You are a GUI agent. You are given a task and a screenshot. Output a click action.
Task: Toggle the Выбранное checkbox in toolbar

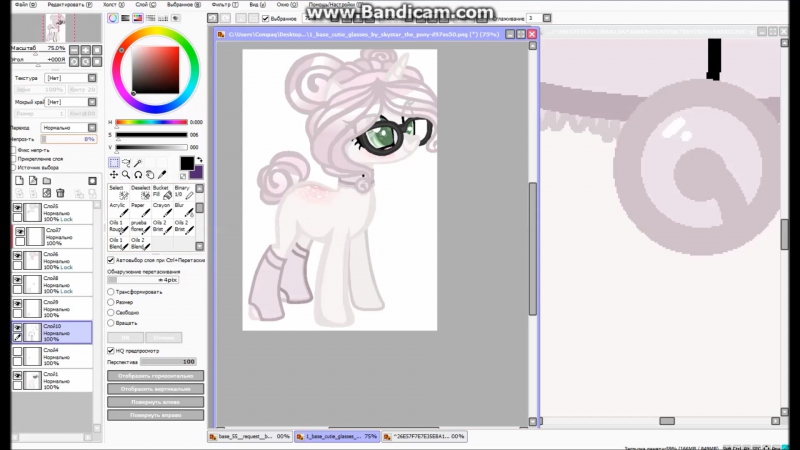coord(265,18)
